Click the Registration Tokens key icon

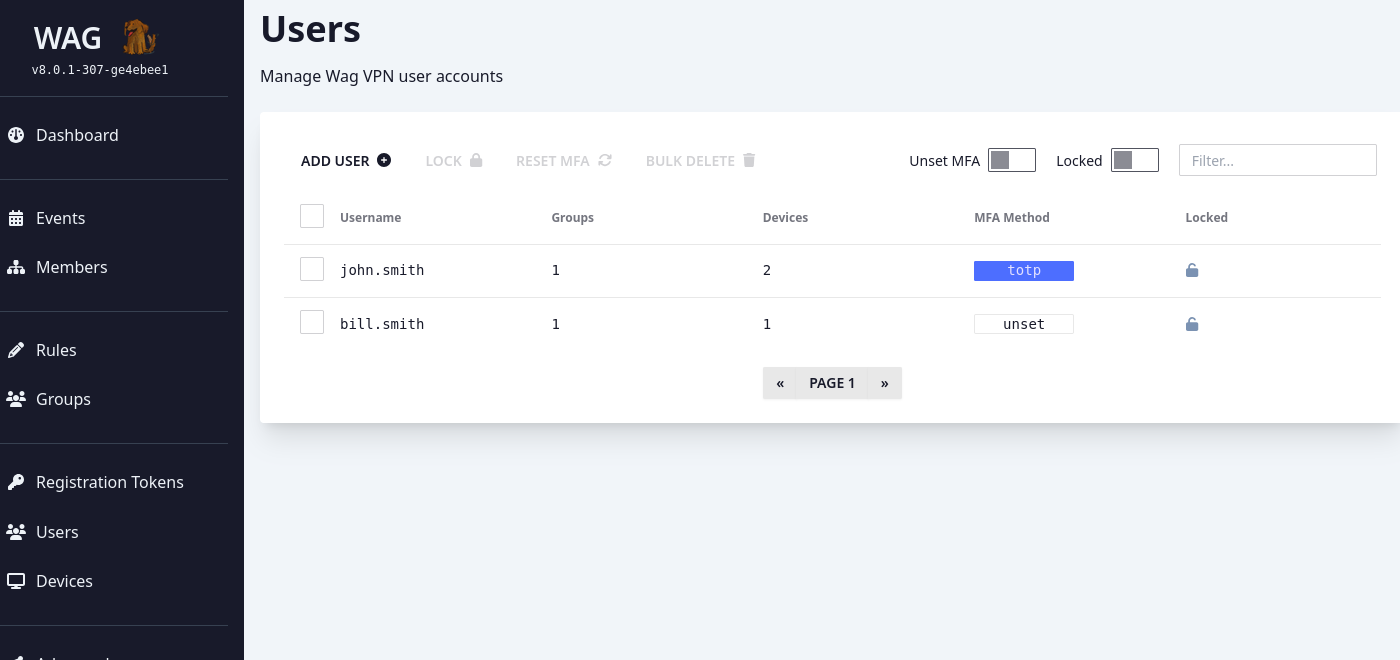16,482
